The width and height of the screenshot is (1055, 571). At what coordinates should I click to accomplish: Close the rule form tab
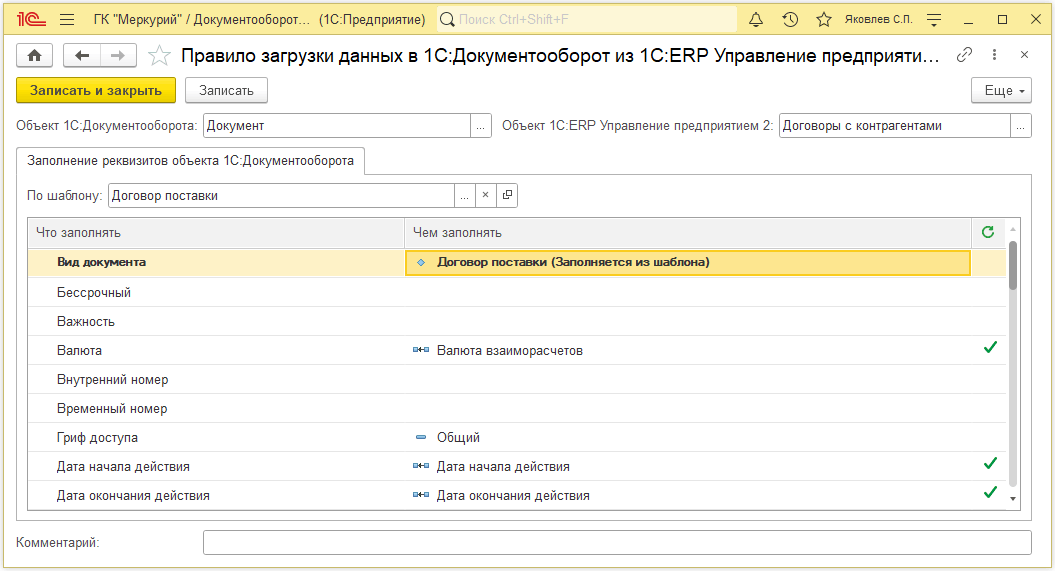click(1024, 54)
